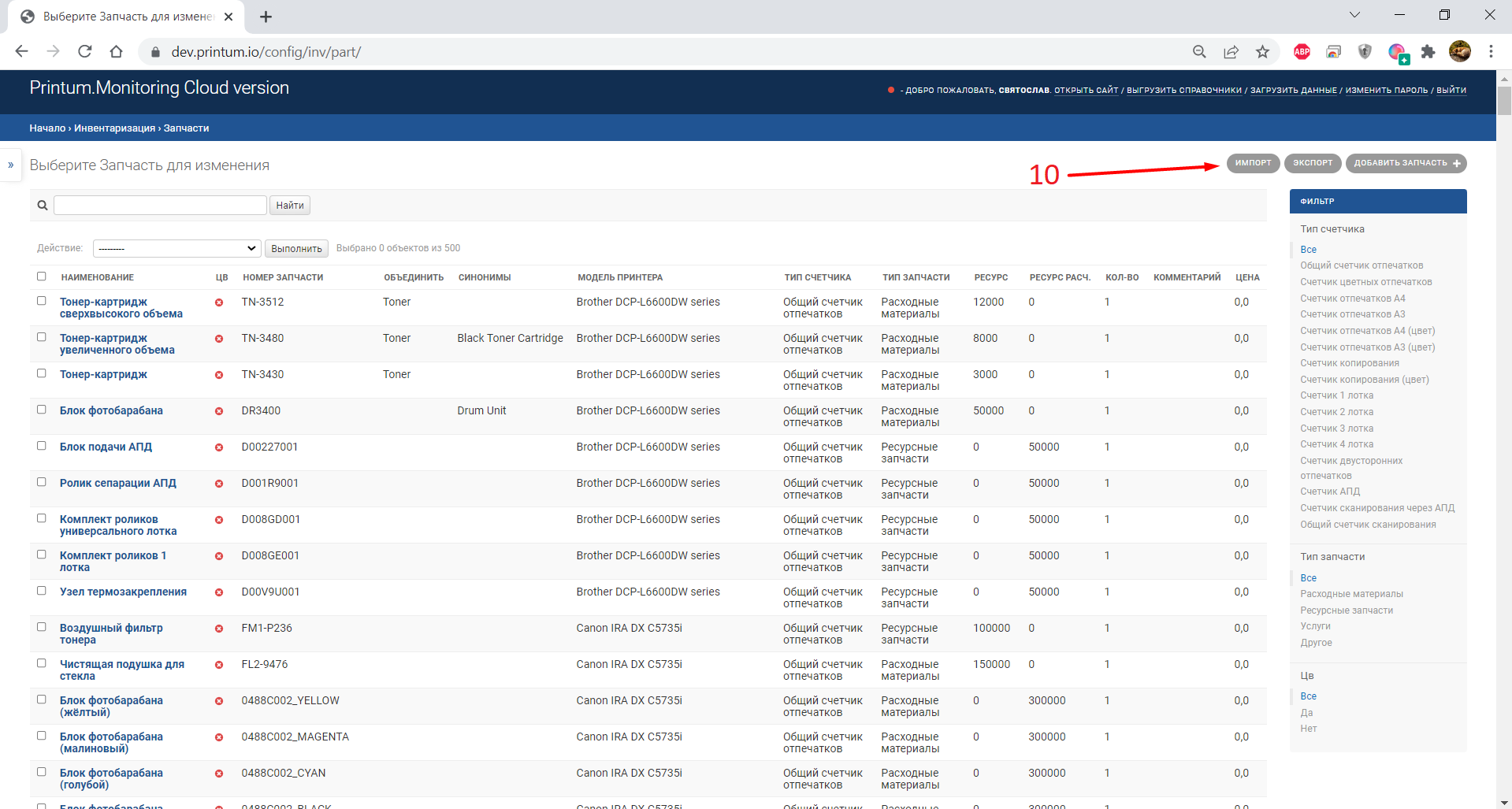
Task: Click Выгрузить справочники link
Action: tap(1184, 91)
